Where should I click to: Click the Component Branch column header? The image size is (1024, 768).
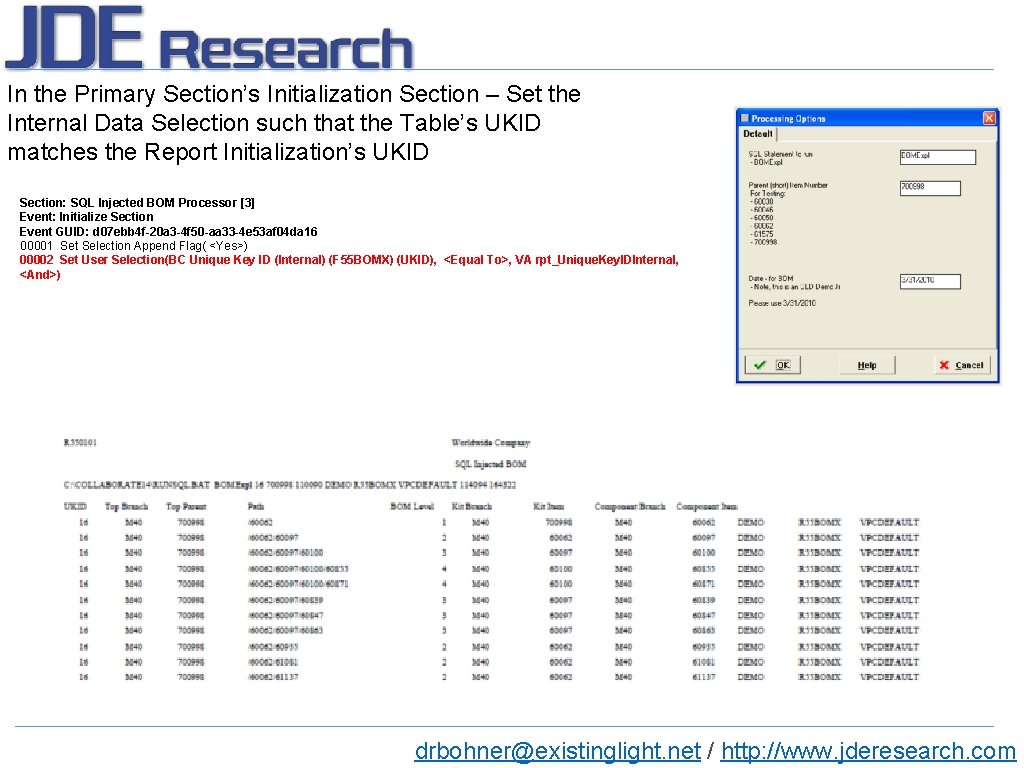(x=630, y=506)
